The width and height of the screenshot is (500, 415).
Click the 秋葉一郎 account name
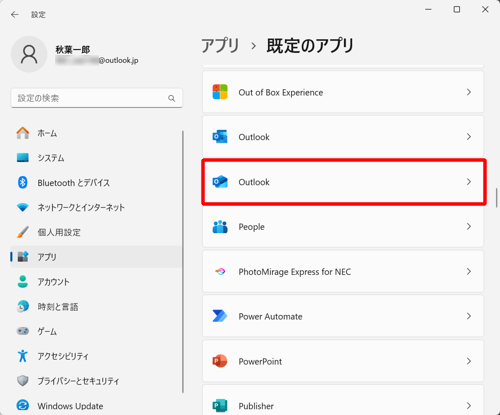pos(73,50)
